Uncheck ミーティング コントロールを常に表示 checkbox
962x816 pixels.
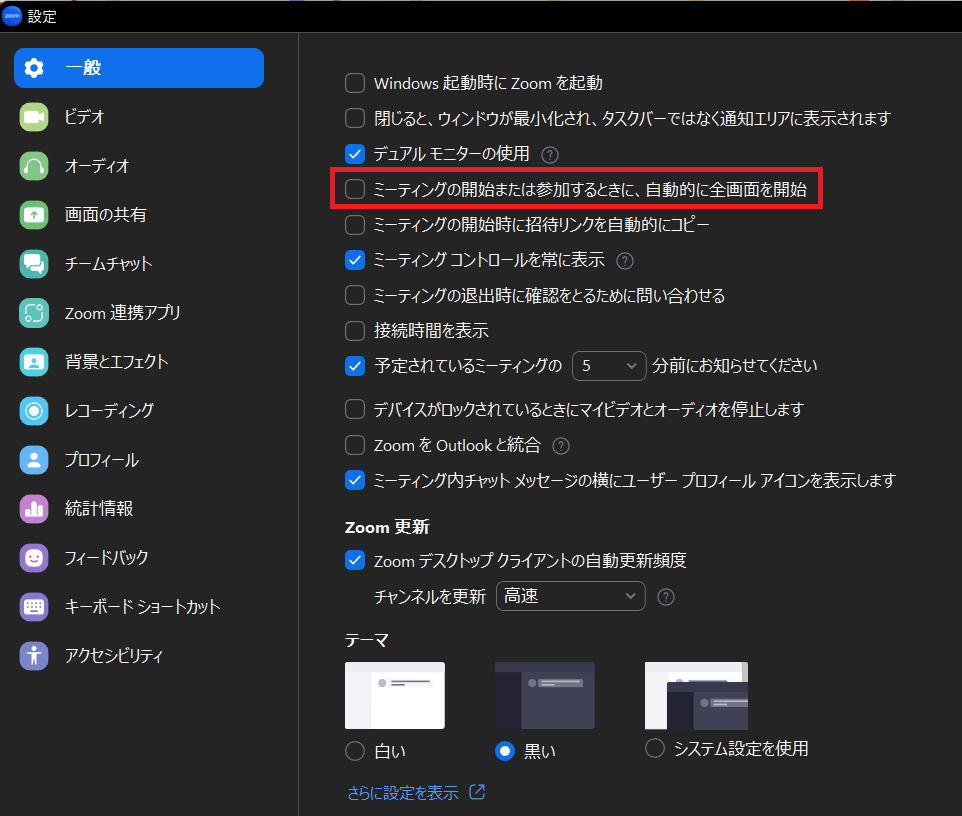(355, 260)
